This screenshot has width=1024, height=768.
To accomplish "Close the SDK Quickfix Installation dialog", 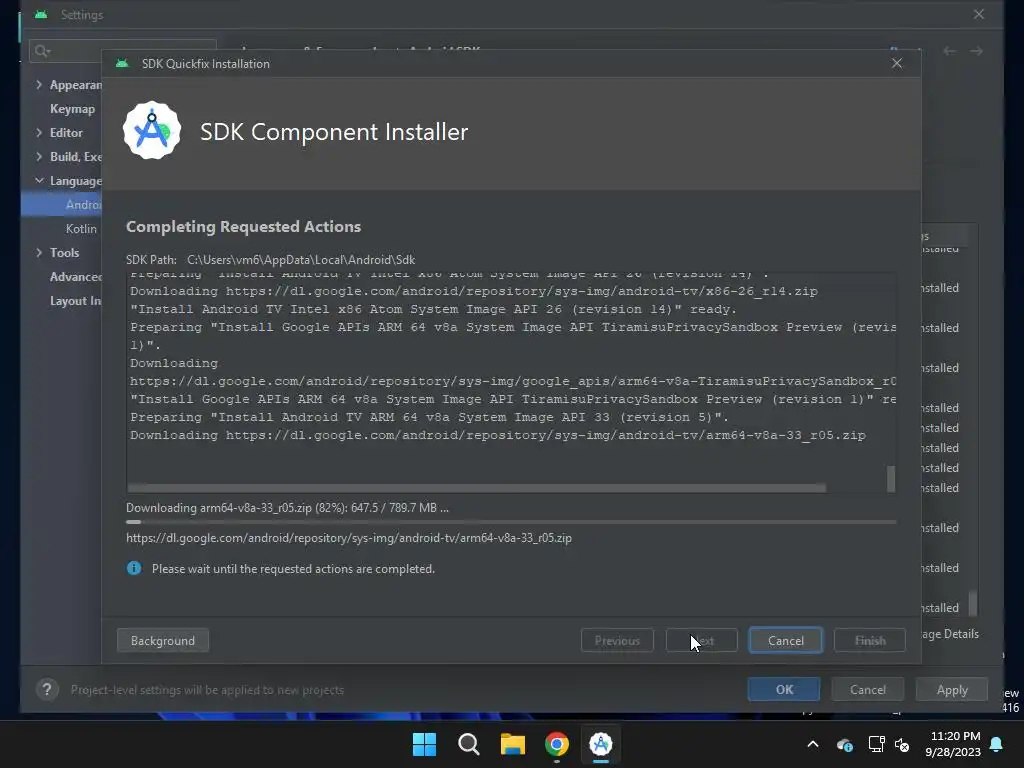I will [x=897, y=63].
